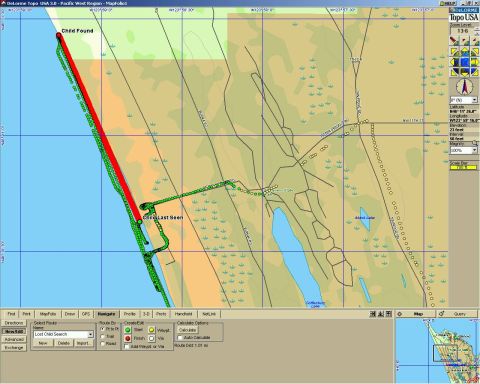Click the Advanced button

14,339
